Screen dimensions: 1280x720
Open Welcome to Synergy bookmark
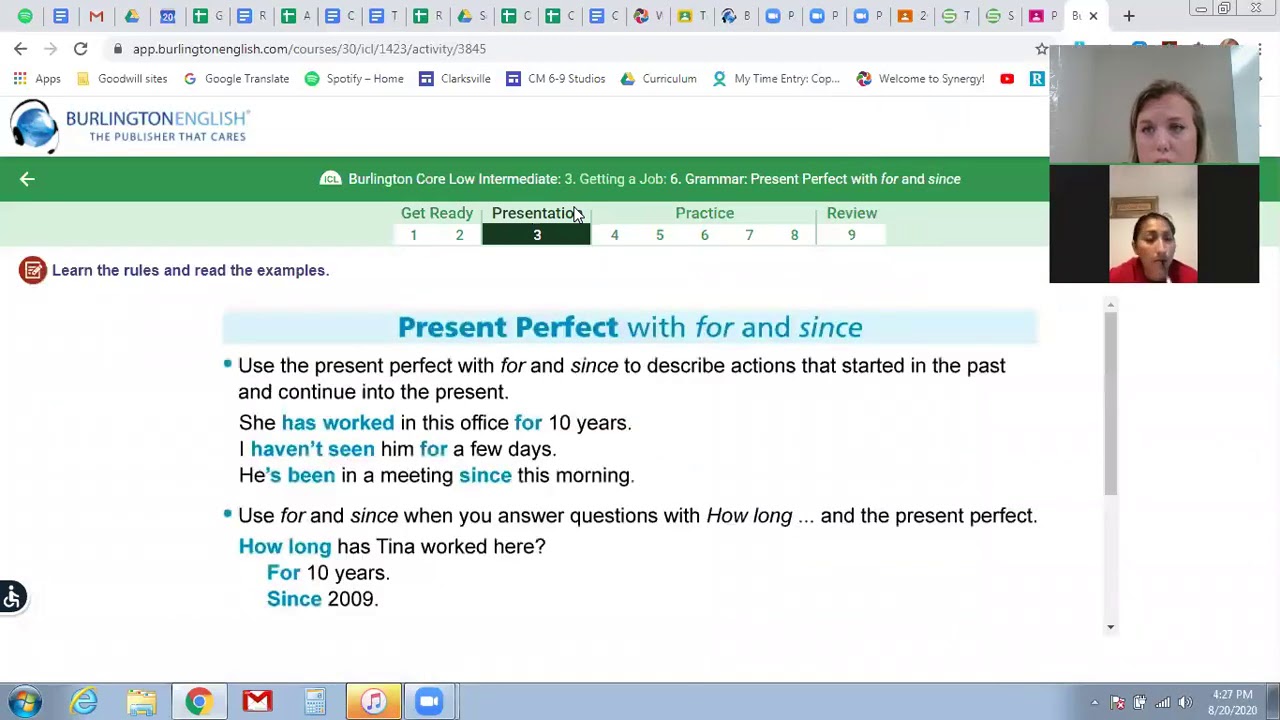921,78
